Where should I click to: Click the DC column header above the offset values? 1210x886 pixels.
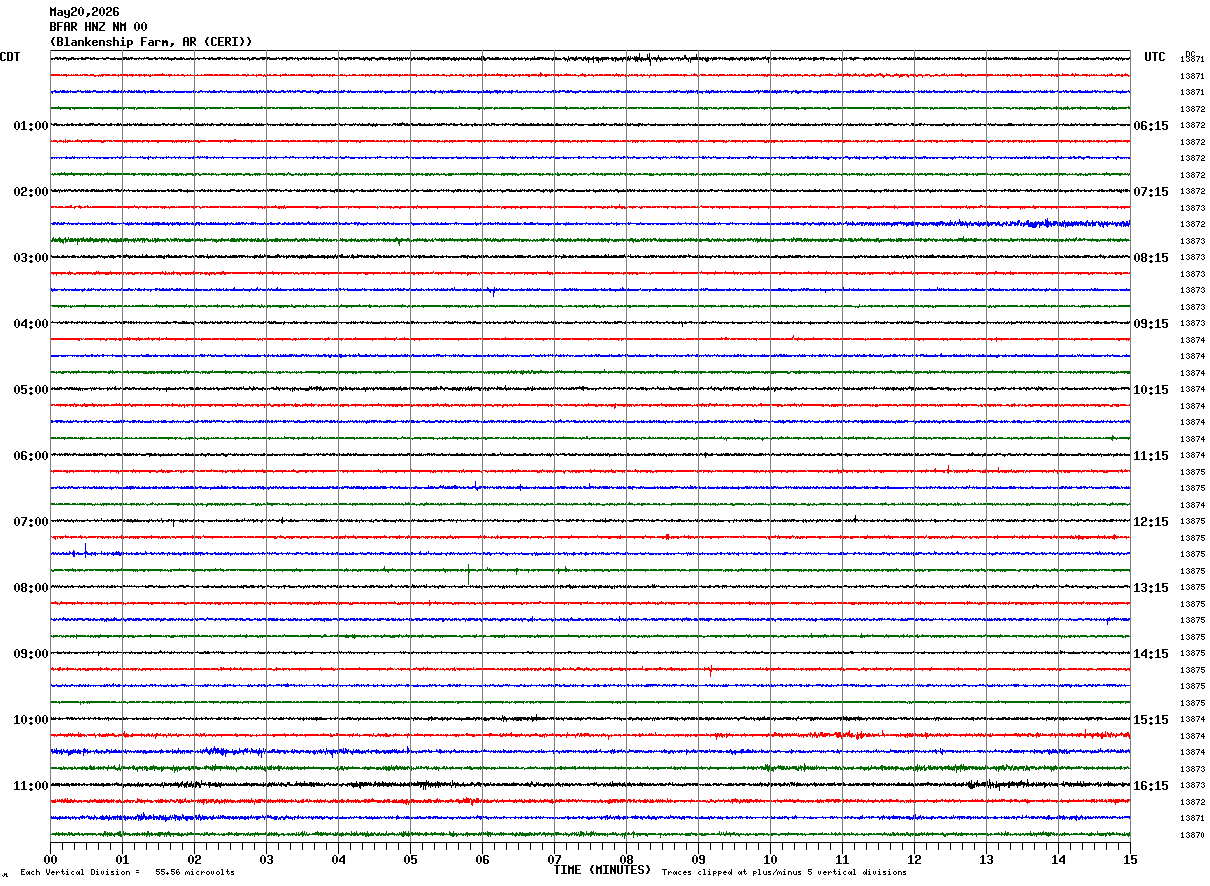click(1190, 54)
